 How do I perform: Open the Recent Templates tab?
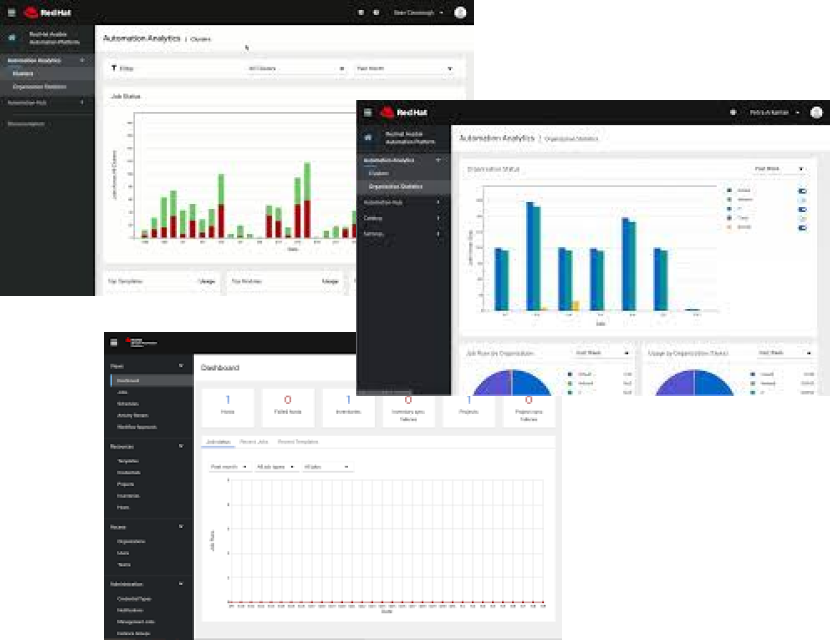click(299, 441)
